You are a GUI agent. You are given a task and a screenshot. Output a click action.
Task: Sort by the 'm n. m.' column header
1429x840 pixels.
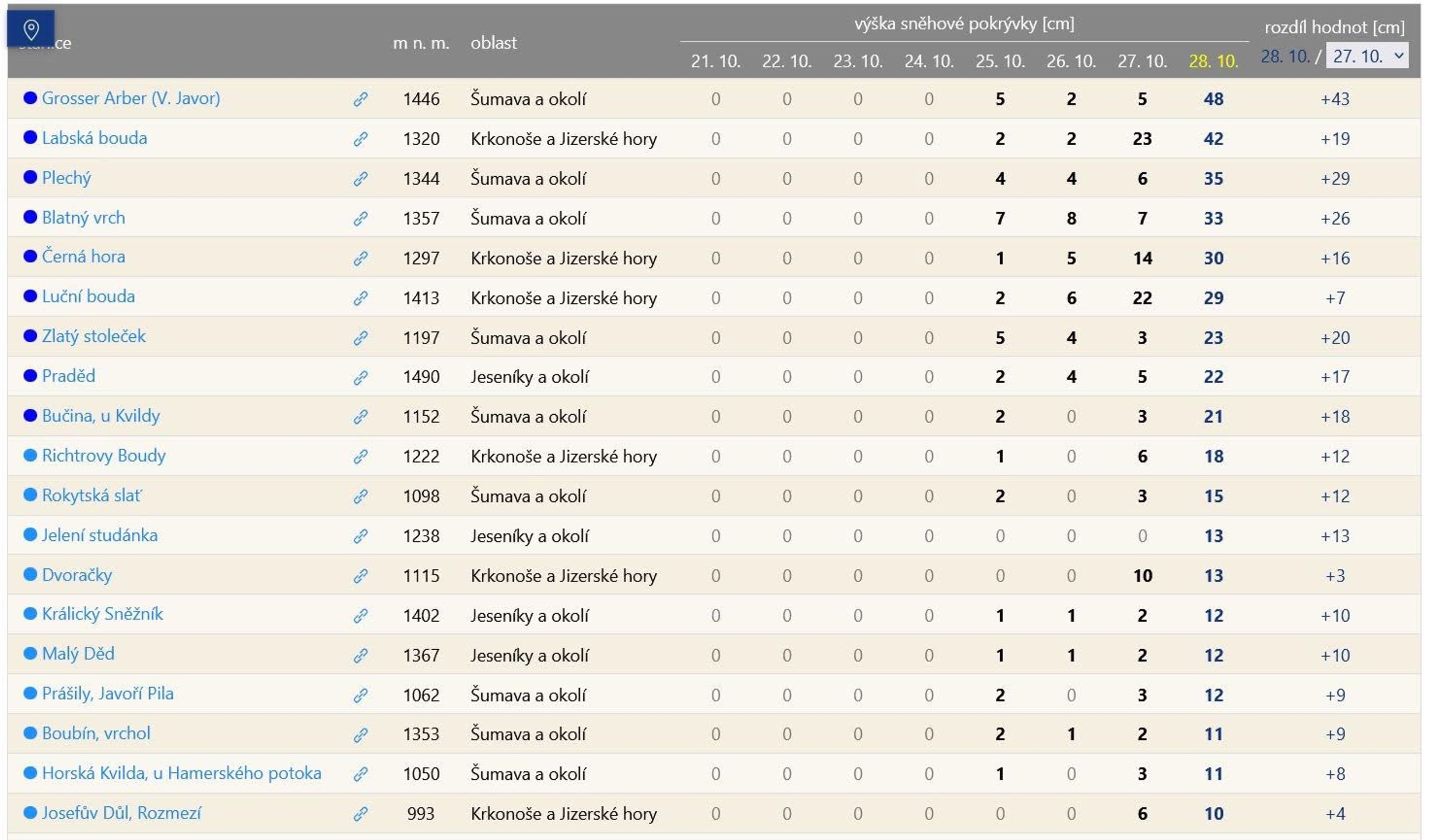pyautogui.click(x=421, y=43)
